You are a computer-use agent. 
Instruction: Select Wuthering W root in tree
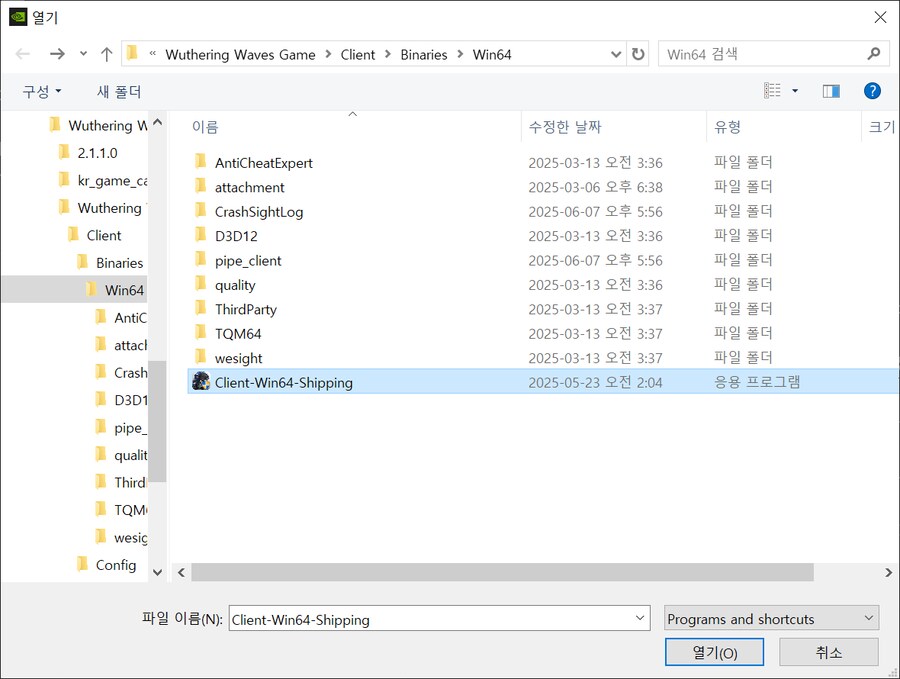click(x=107, y=126)
